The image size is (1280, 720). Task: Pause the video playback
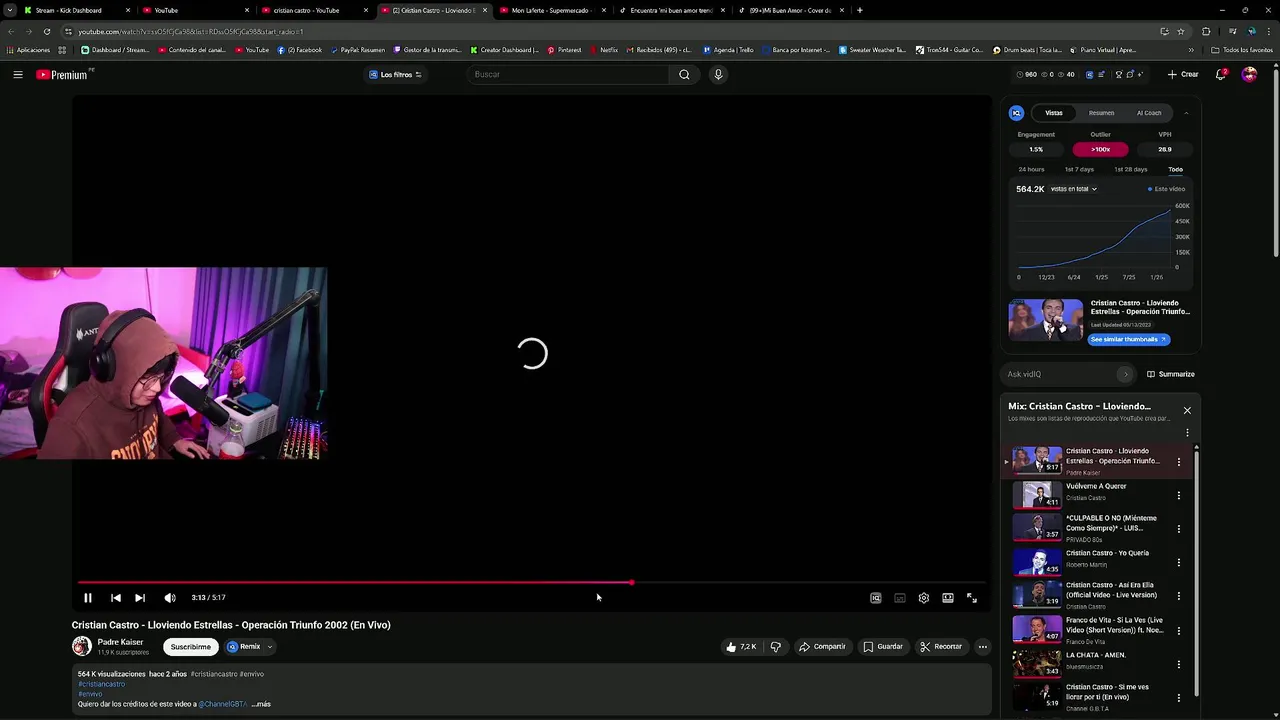87,598
